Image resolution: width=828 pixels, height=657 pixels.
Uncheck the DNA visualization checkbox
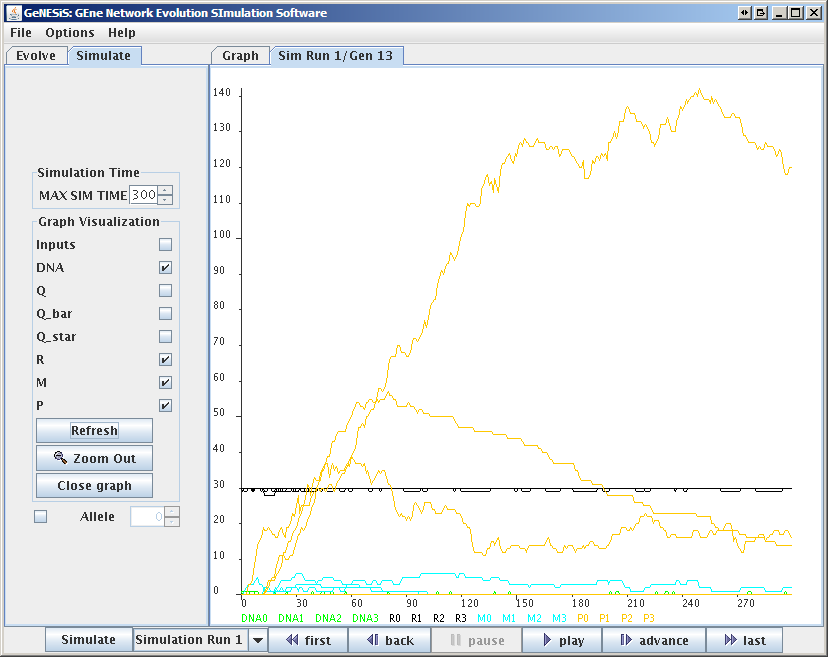(x=165, y=268)
